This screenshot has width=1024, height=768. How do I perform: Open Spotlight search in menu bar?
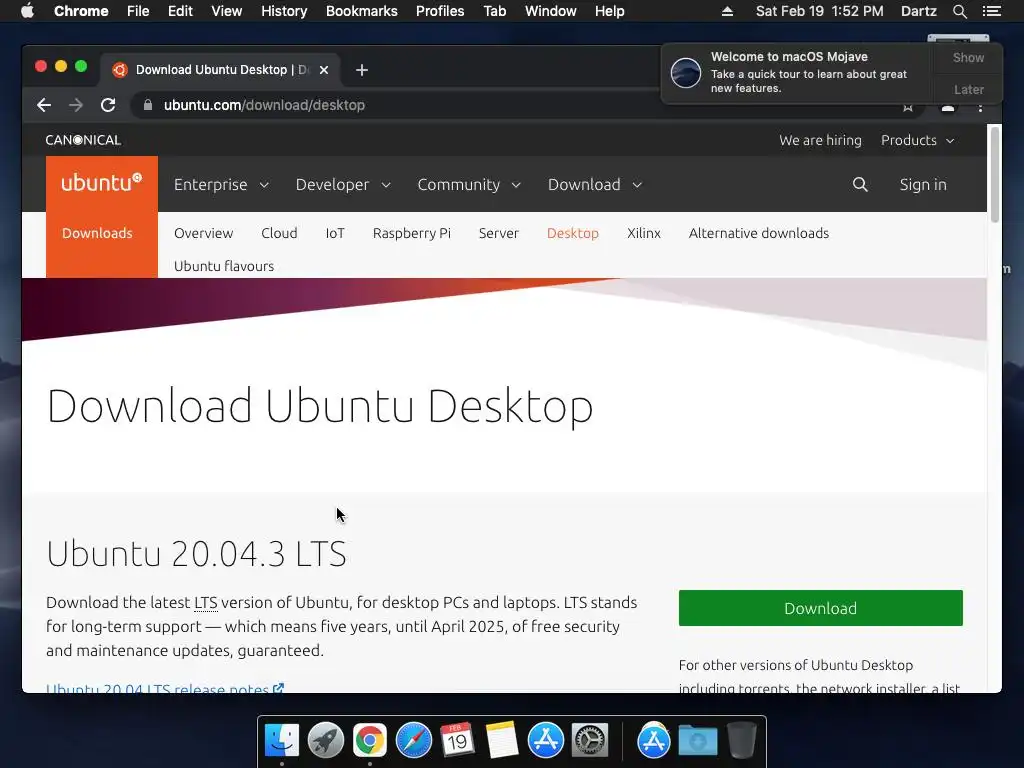tap(959, 11)
